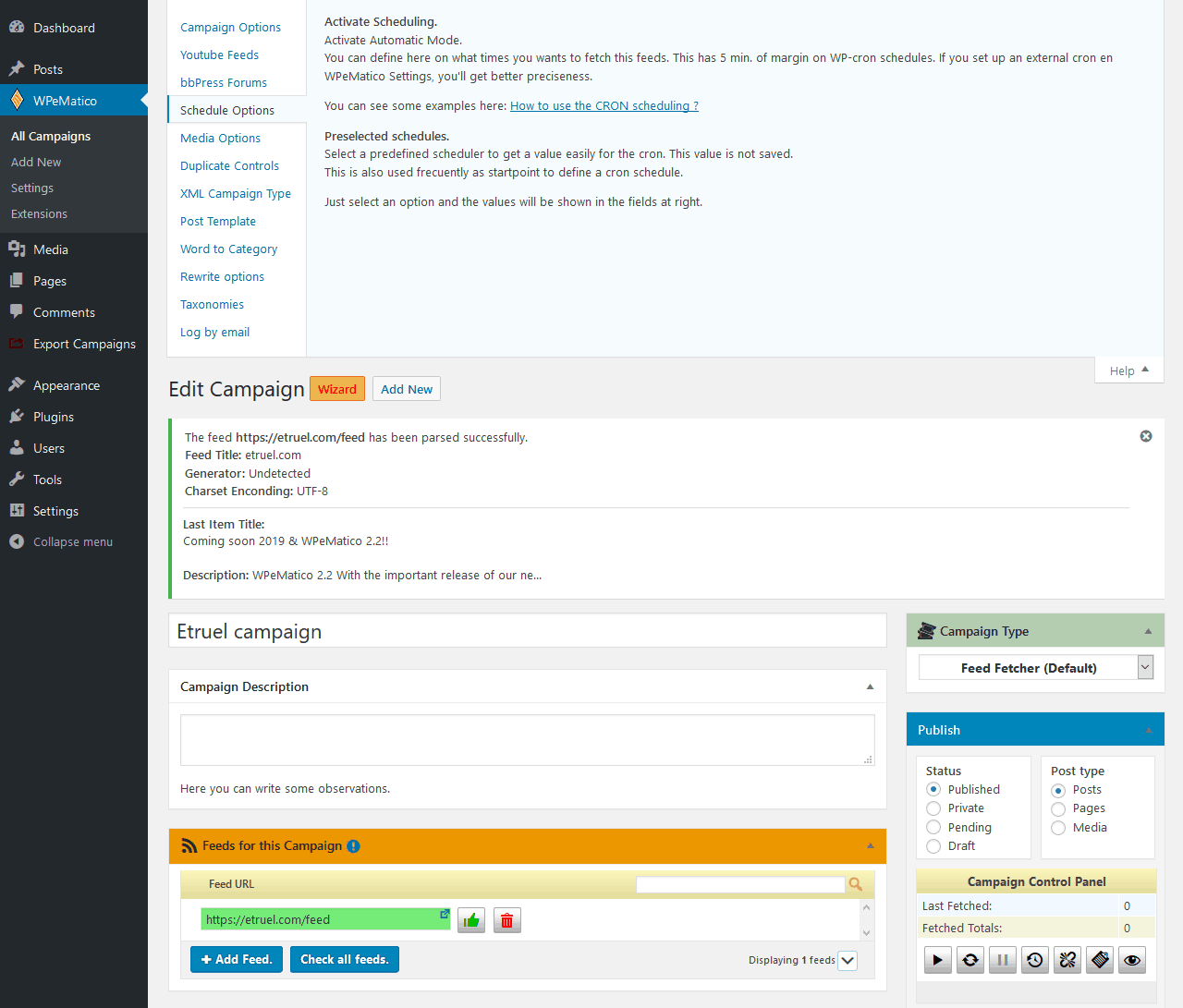1183x1008 pixels.
Task: Preview the campaign with the eye icon
Action: [1131, 960]
